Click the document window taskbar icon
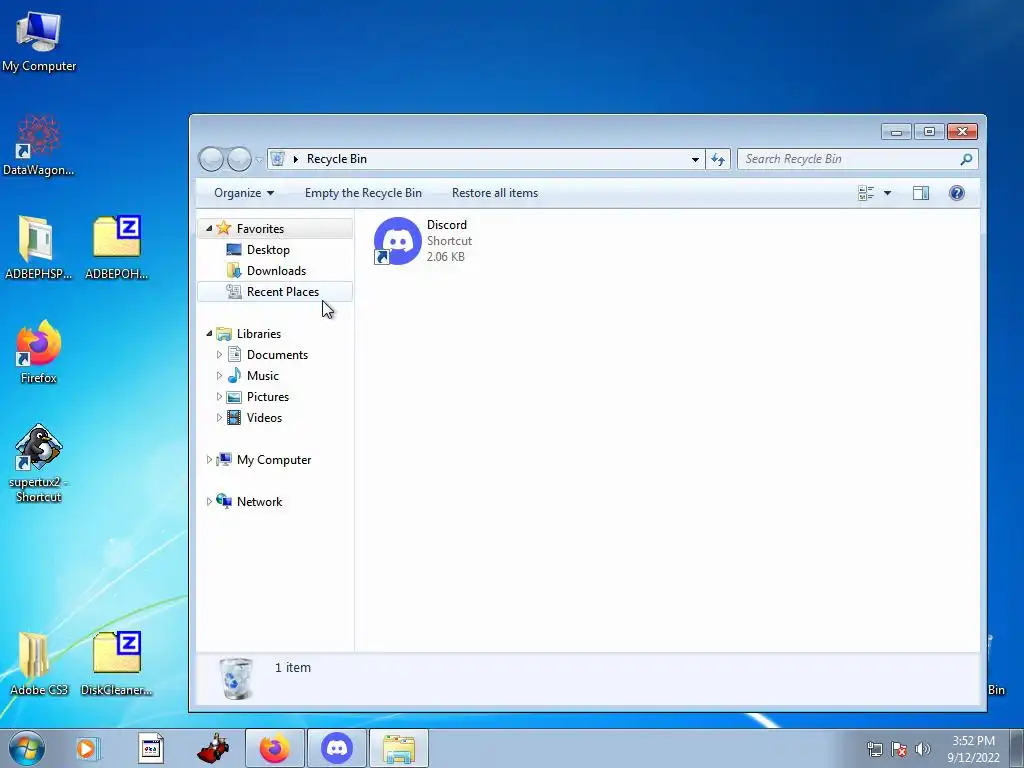Screen dimensions: 1024x768 click(x=151, y=748)
